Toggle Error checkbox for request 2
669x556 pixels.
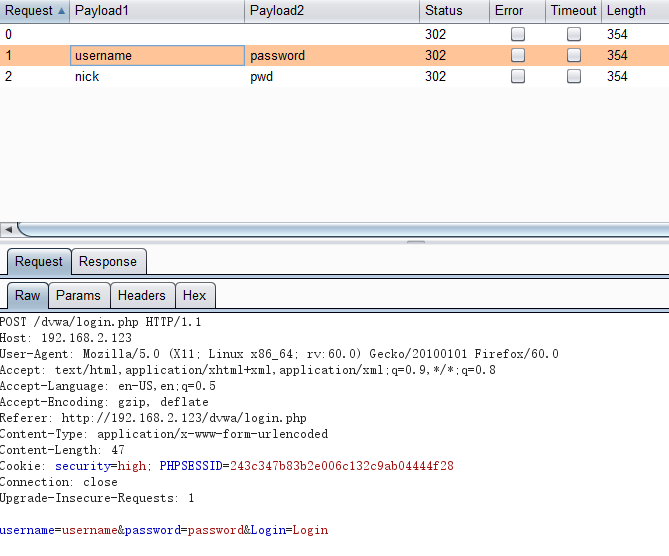[x=518, y=76]
